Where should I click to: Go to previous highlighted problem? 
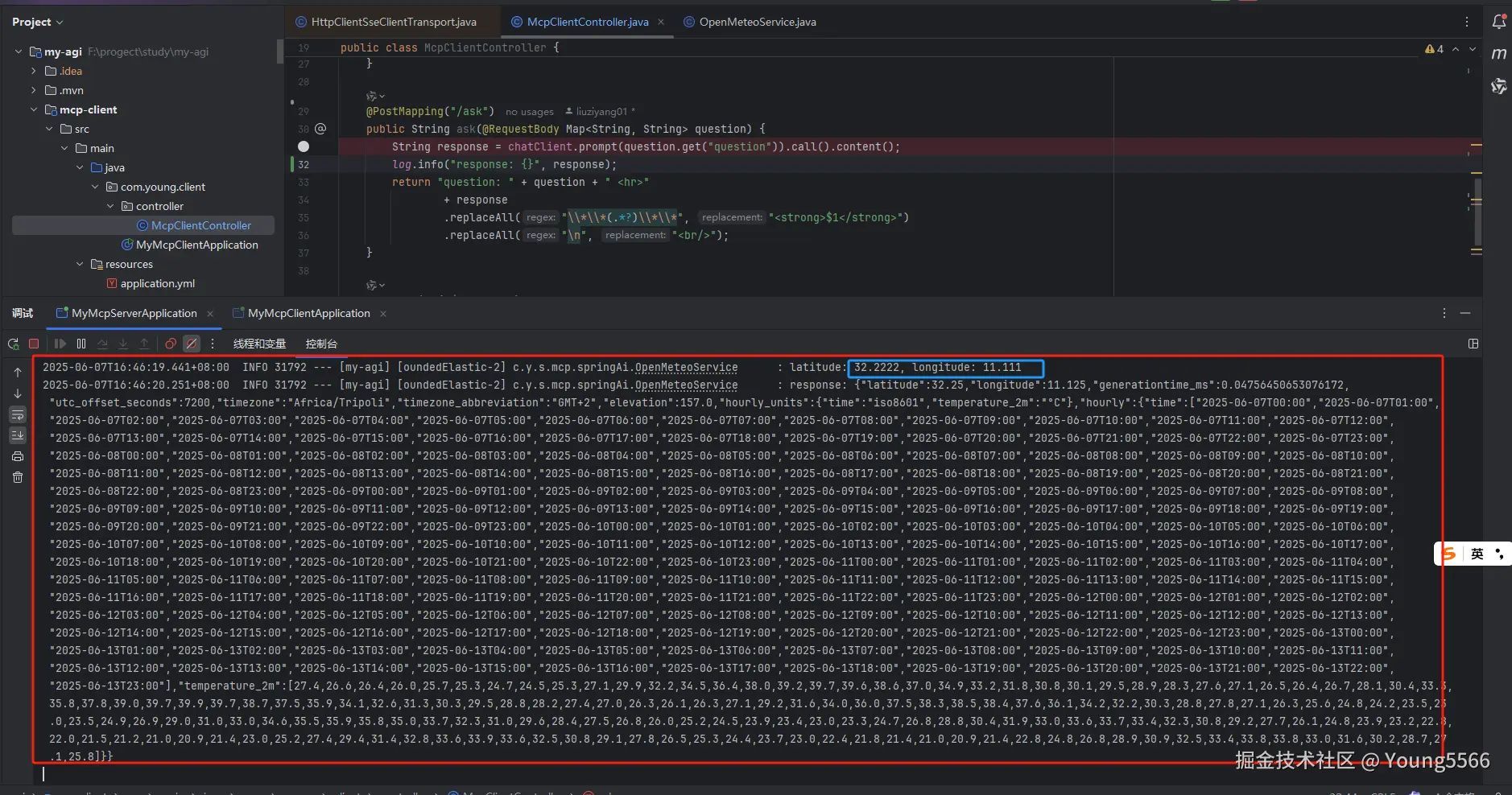click(1456, 49)
